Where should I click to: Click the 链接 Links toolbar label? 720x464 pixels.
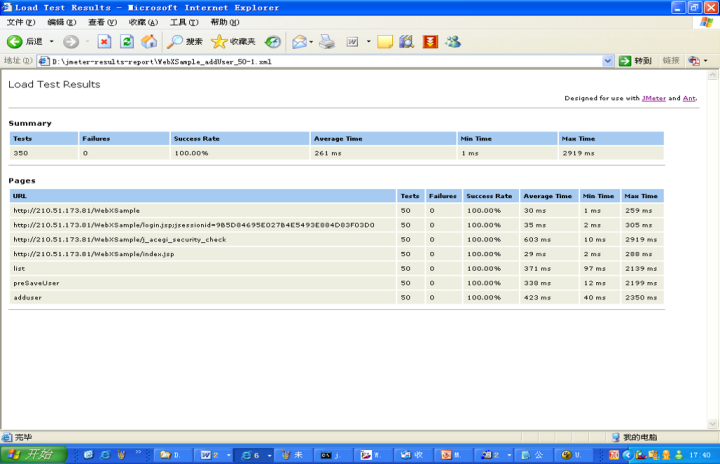pos(671,60)
